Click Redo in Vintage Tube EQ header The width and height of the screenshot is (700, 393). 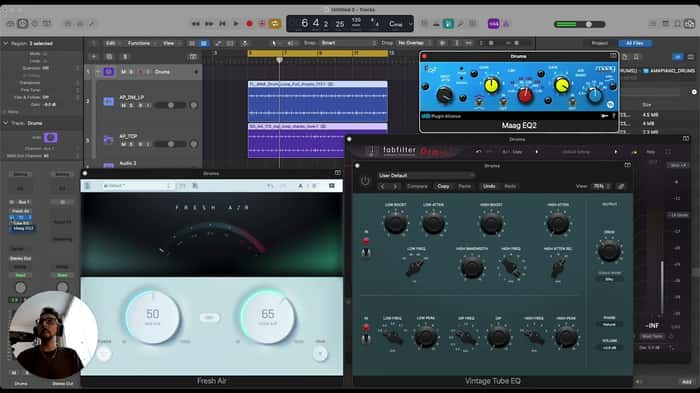click(x=510, y=186)
